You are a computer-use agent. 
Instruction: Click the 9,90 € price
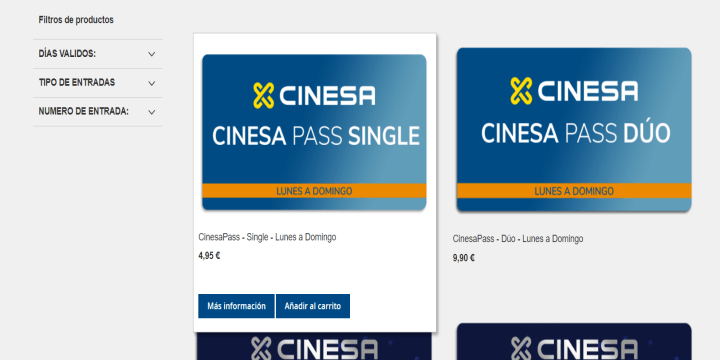[463, 258]
